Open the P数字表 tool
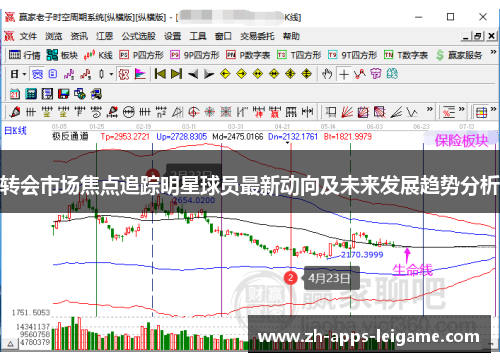 (248, 55)
